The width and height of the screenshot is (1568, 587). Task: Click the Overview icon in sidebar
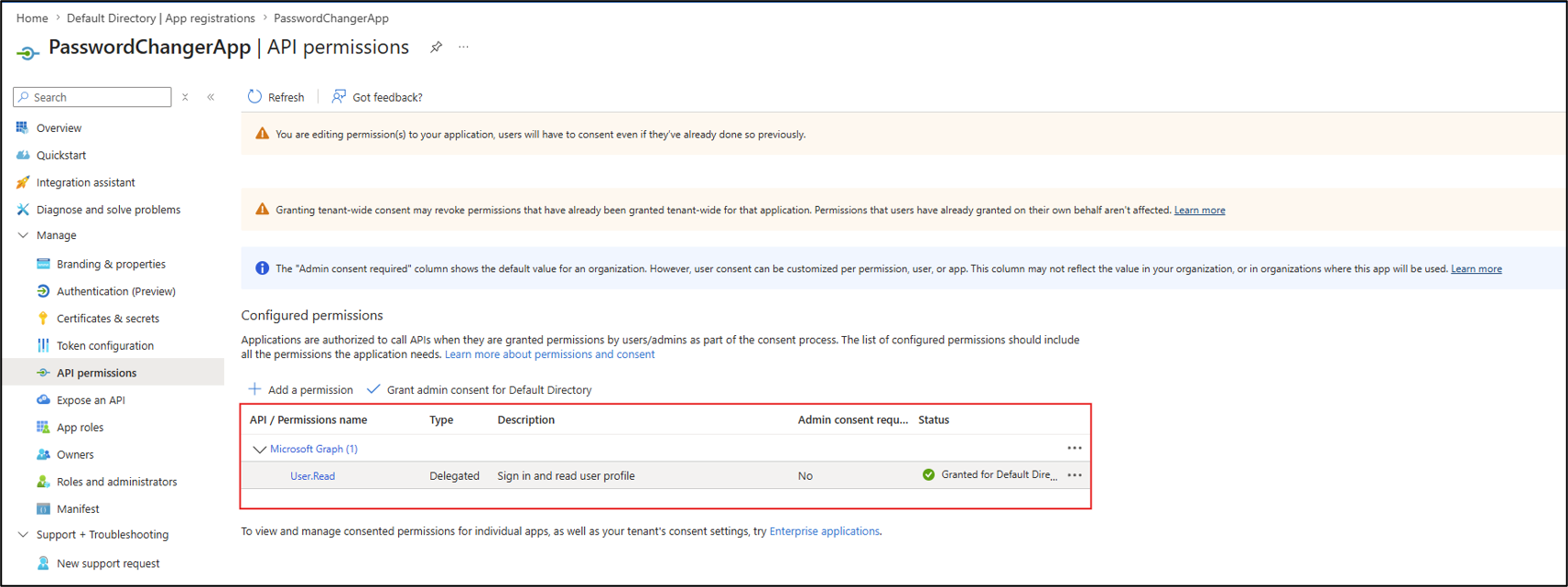click(x=23, y=127)
